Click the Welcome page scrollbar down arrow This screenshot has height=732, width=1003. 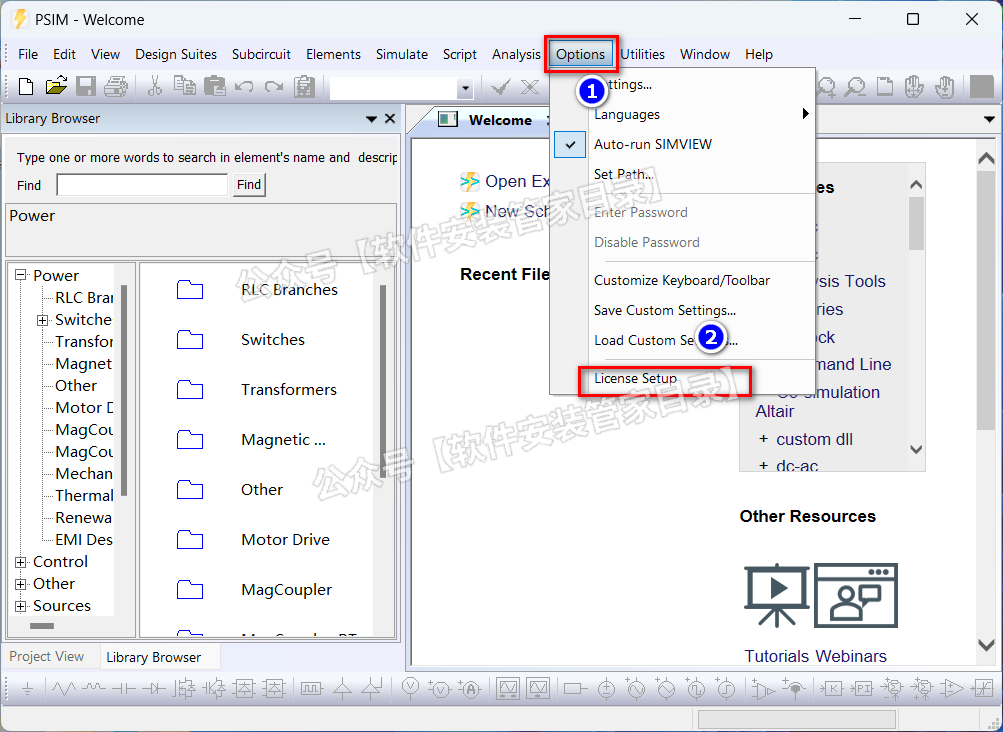pyautogui.click(x=986, y=645)
